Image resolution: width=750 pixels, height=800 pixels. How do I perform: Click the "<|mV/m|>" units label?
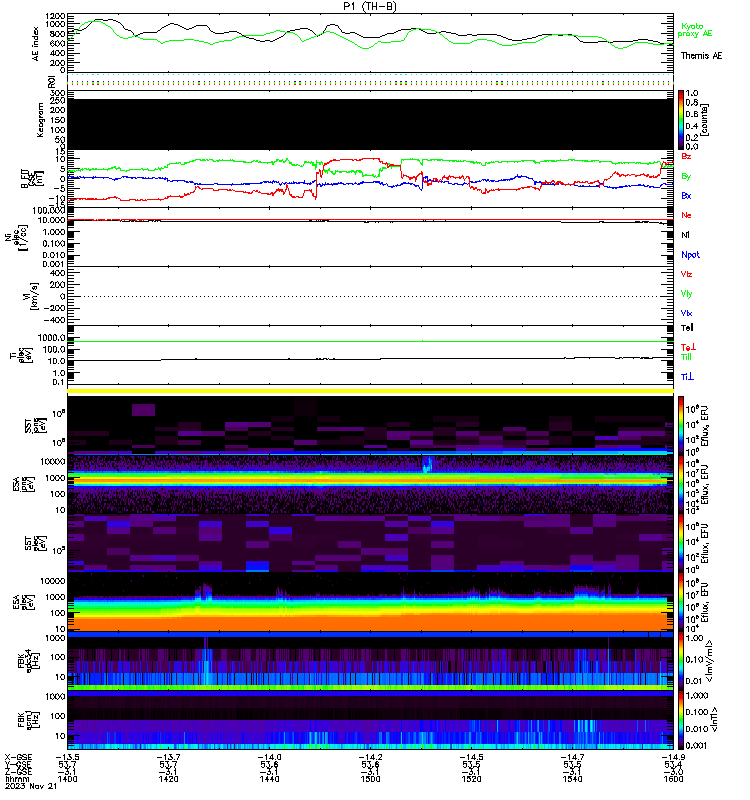pyautogui.click(x=709, y=661)
